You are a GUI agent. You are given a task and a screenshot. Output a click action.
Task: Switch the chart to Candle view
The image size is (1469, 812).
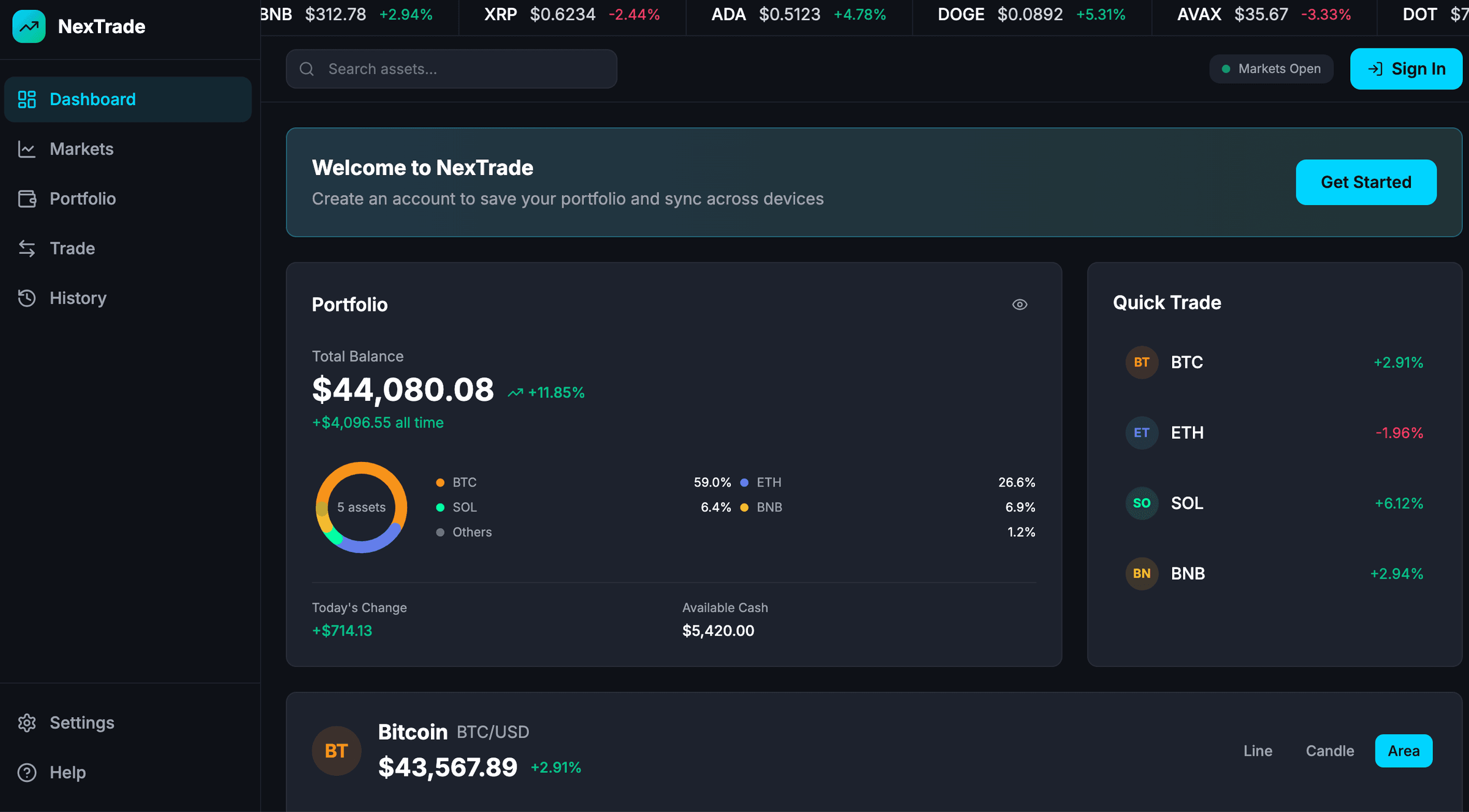click(1329, 751)
